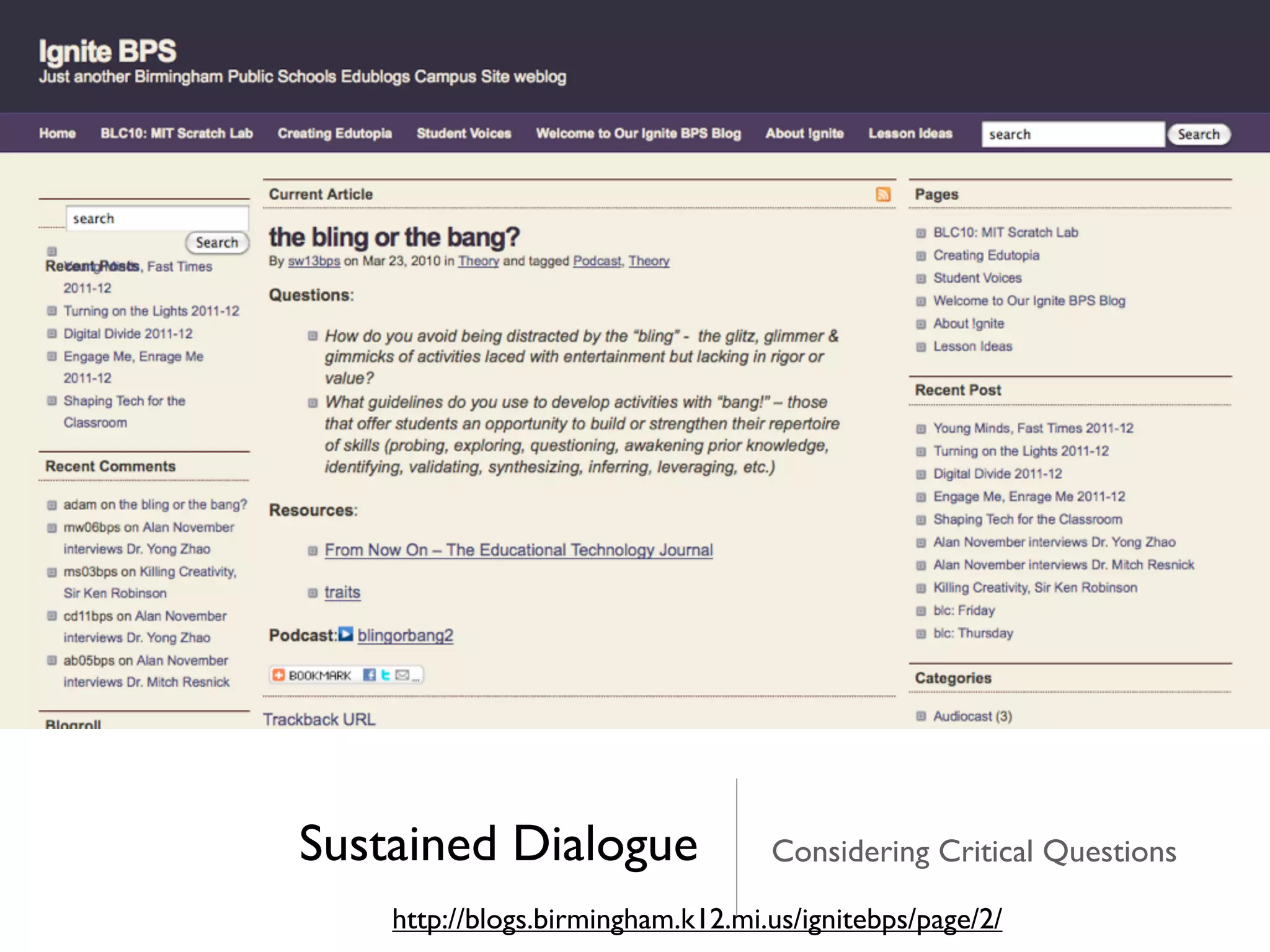1270x952 pixels.
Task: Focus the left sidebar search box
Action: (158, 219)
